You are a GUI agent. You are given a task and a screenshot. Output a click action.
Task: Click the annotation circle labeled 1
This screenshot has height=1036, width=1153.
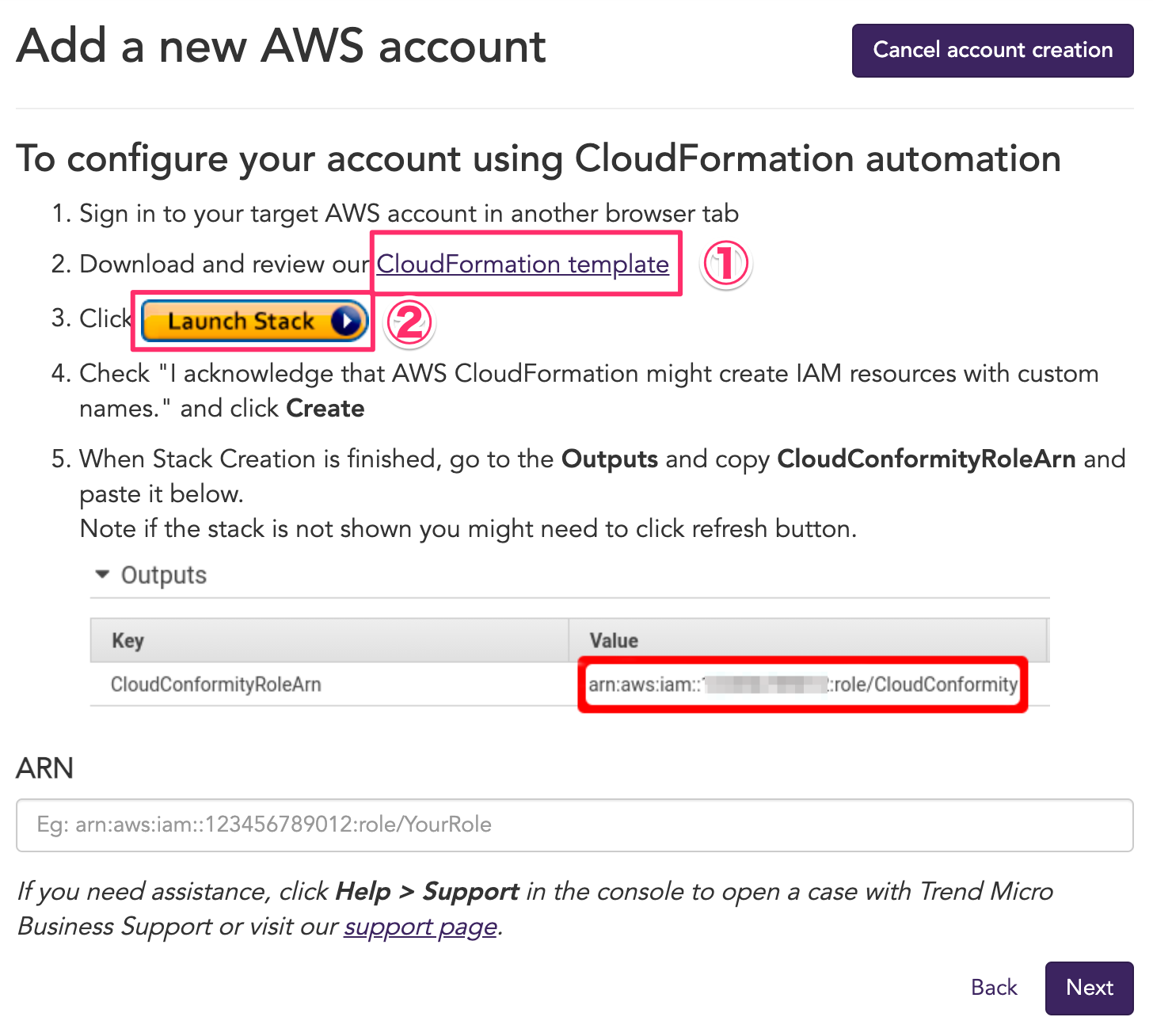[x=725, y=265]
